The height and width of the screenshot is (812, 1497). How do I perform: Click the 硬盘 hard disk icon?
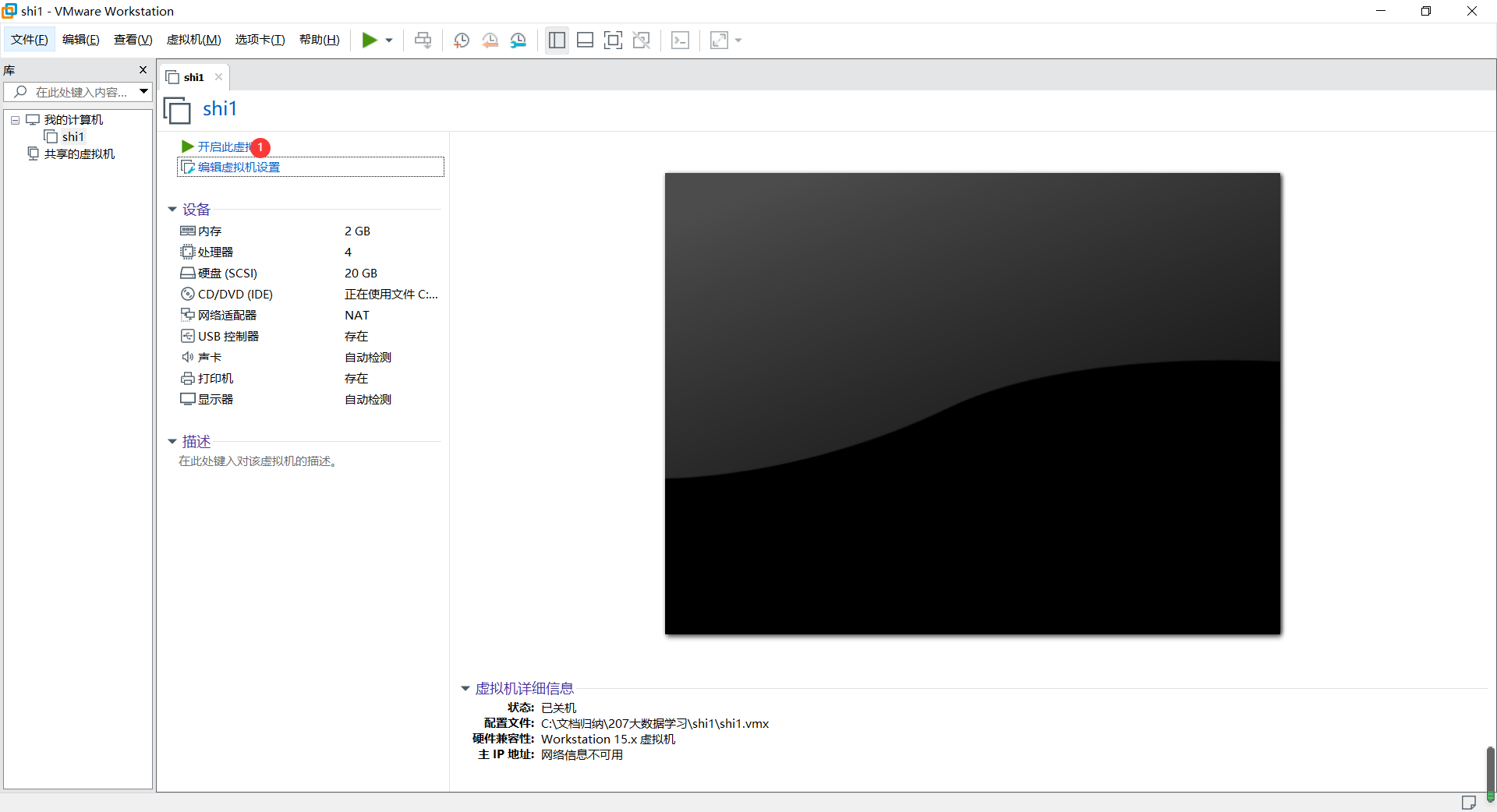tap(188, 274)
